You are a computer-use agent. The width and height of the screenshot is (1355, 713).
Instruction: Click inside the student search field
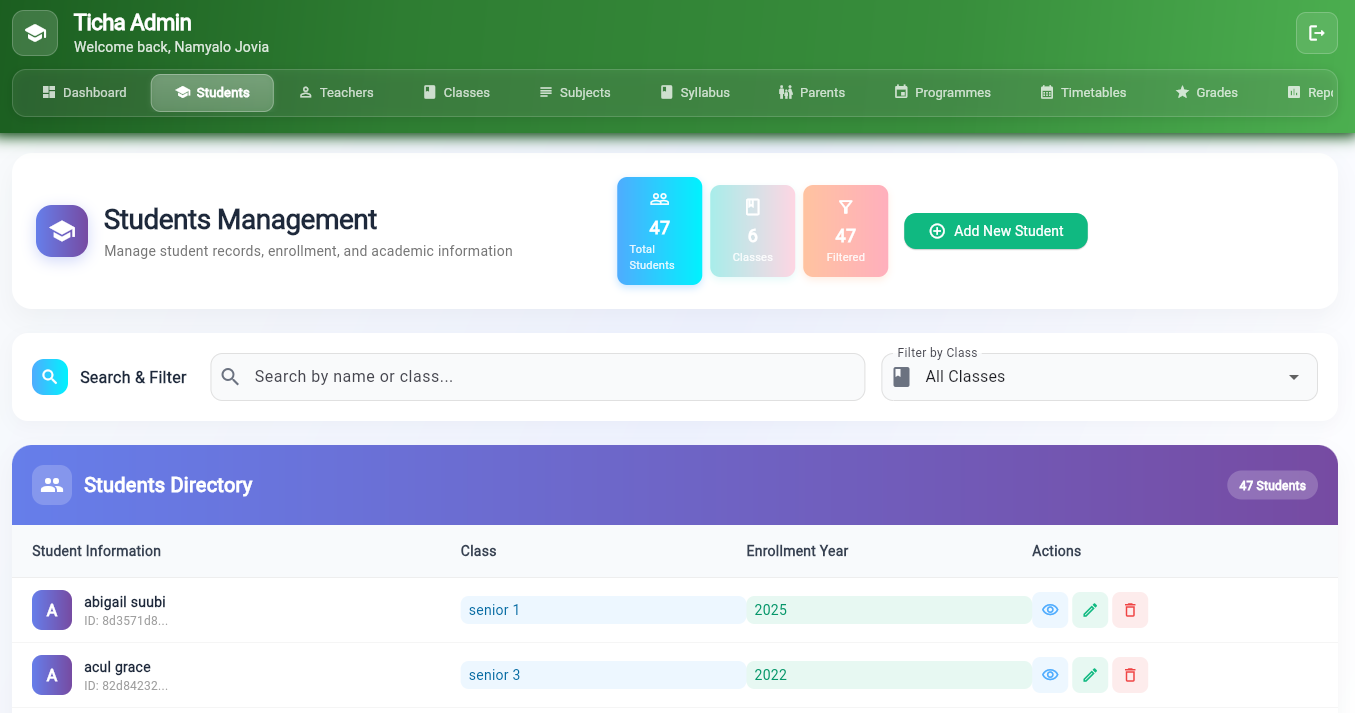[x=537, y=377]
